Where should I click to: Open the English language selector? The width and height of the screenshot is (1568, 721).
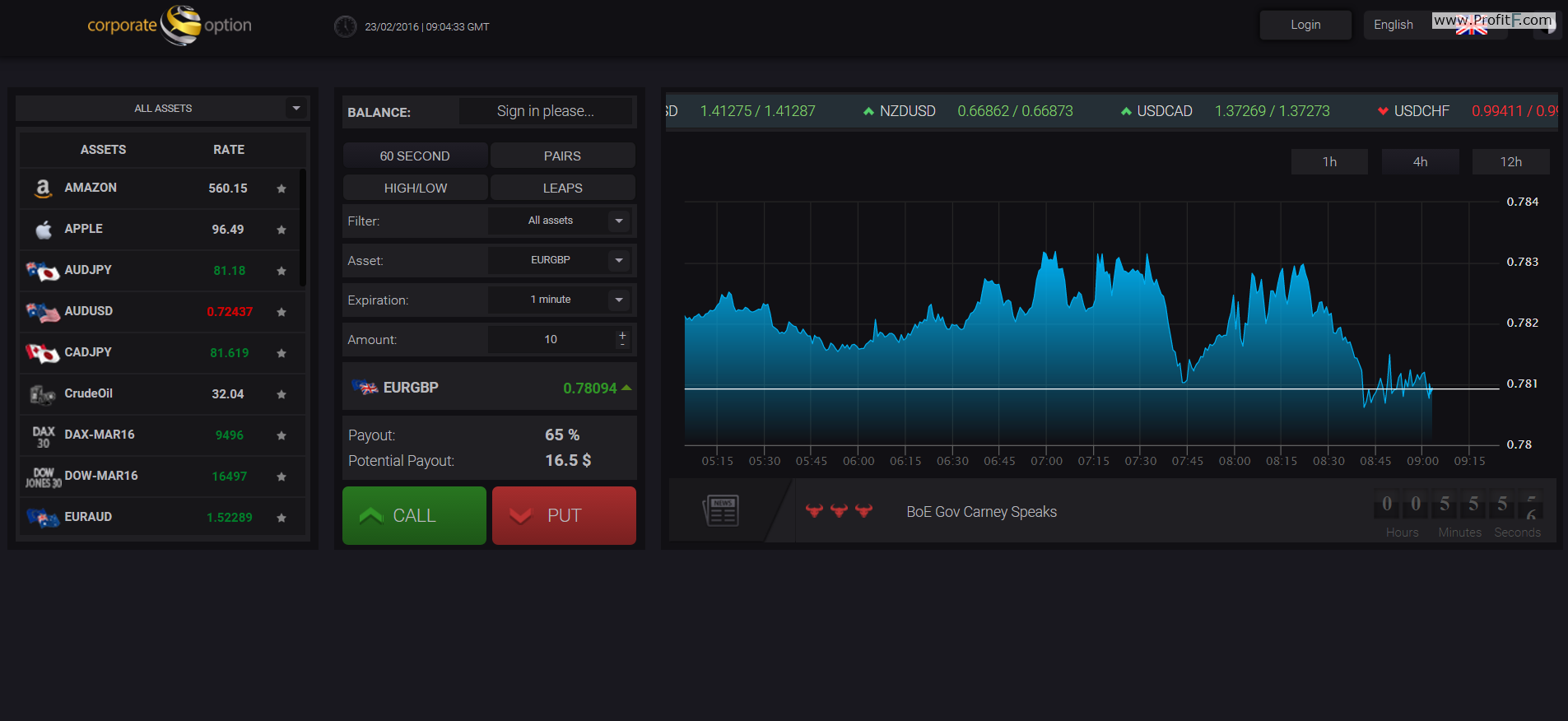point(1435,25)
